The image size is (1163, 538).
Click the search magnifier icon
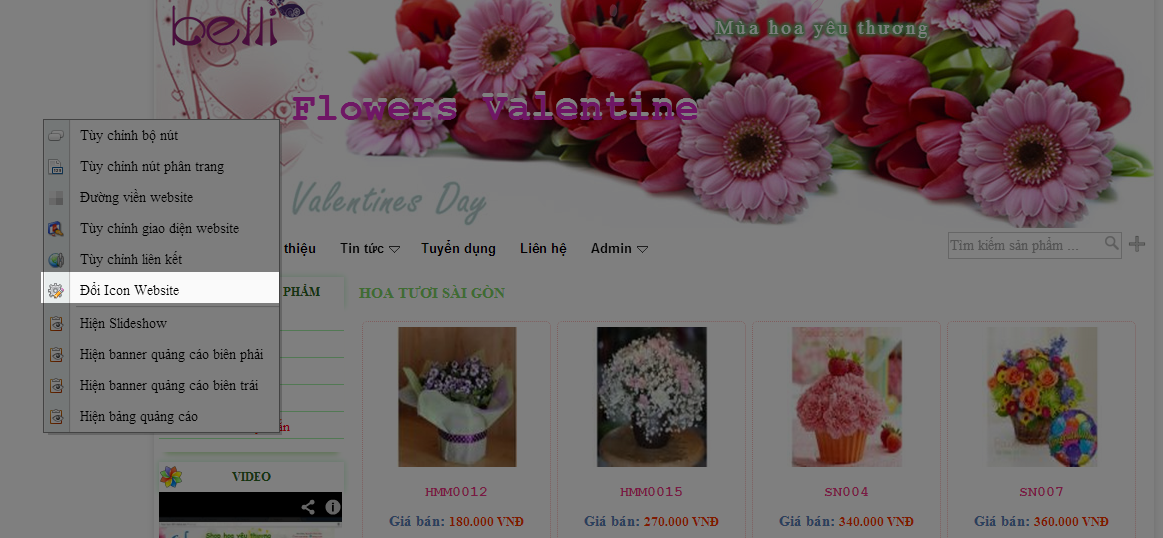[1112, 243]
